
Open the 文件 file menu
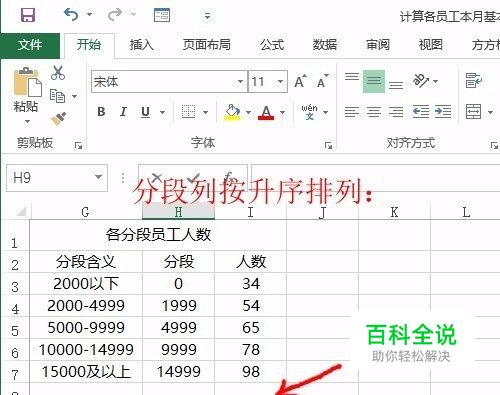(30, 45)
